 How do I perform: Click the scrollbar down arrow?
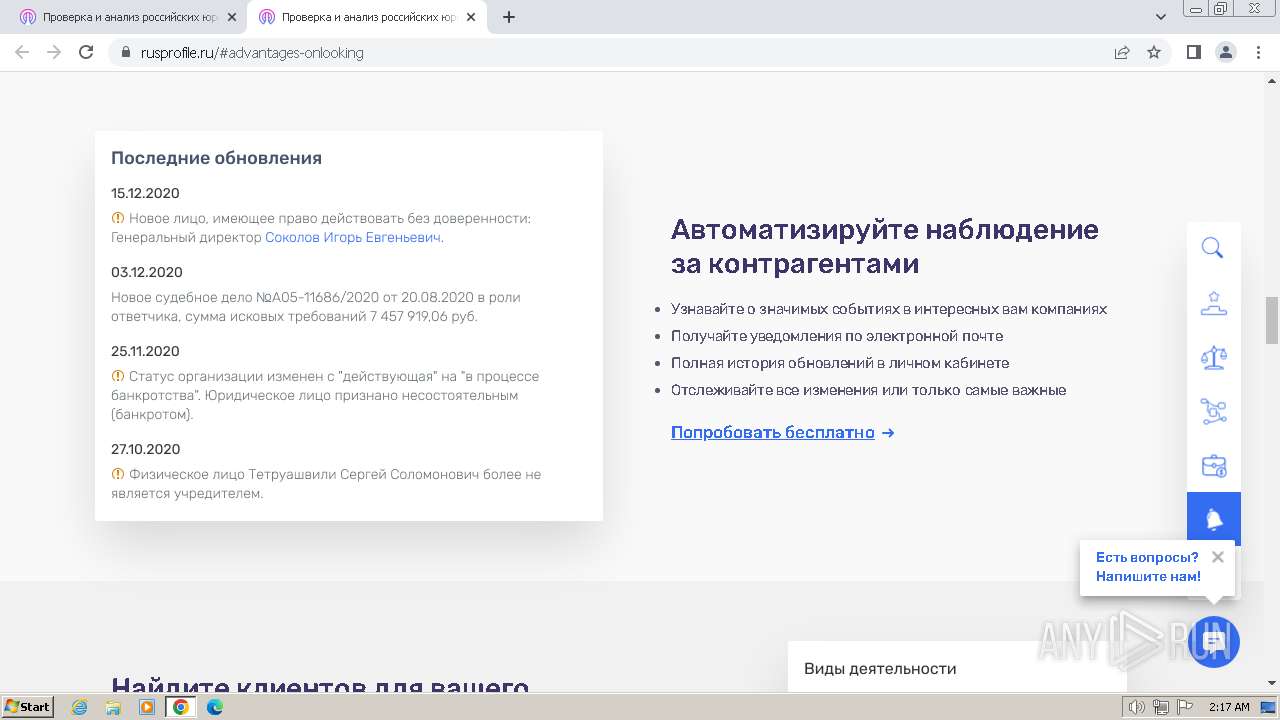pos(1272,684)
